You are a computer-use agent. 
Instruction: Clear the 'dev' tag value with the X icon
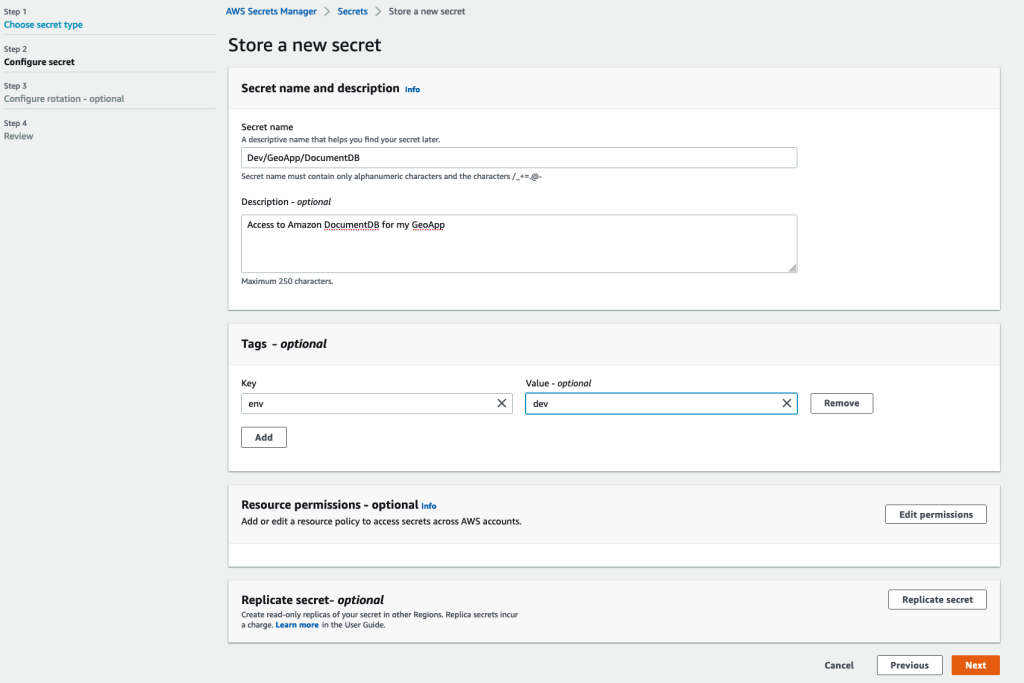[x=787, y=403]
